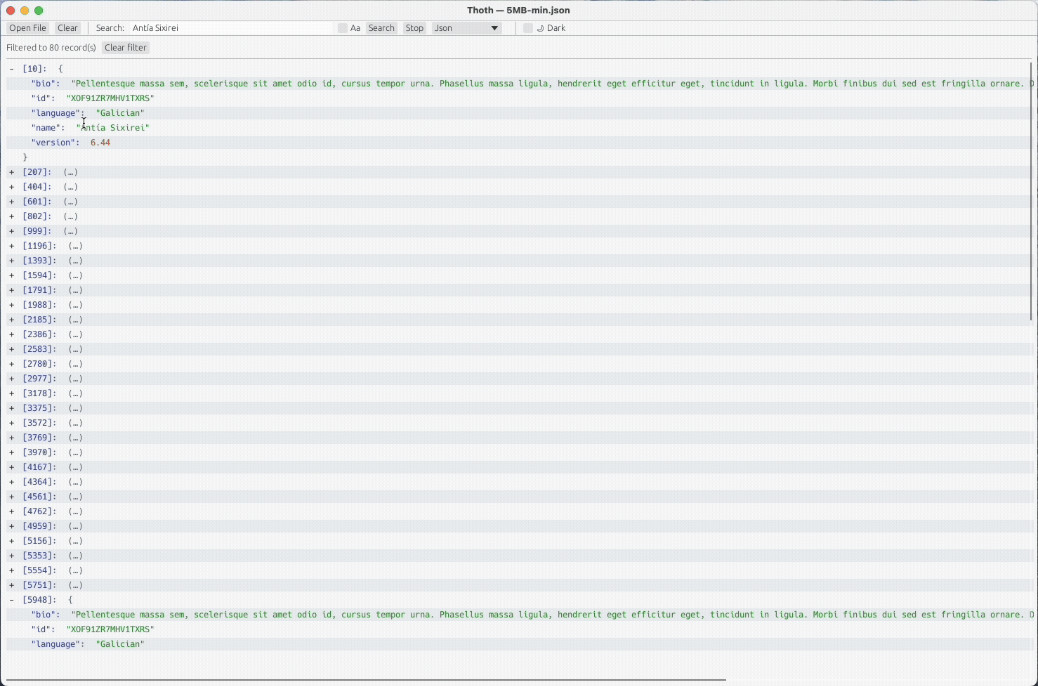Expand record [4561]
Viewport: 1038px width, 686px height.
[x=11, y=497]
